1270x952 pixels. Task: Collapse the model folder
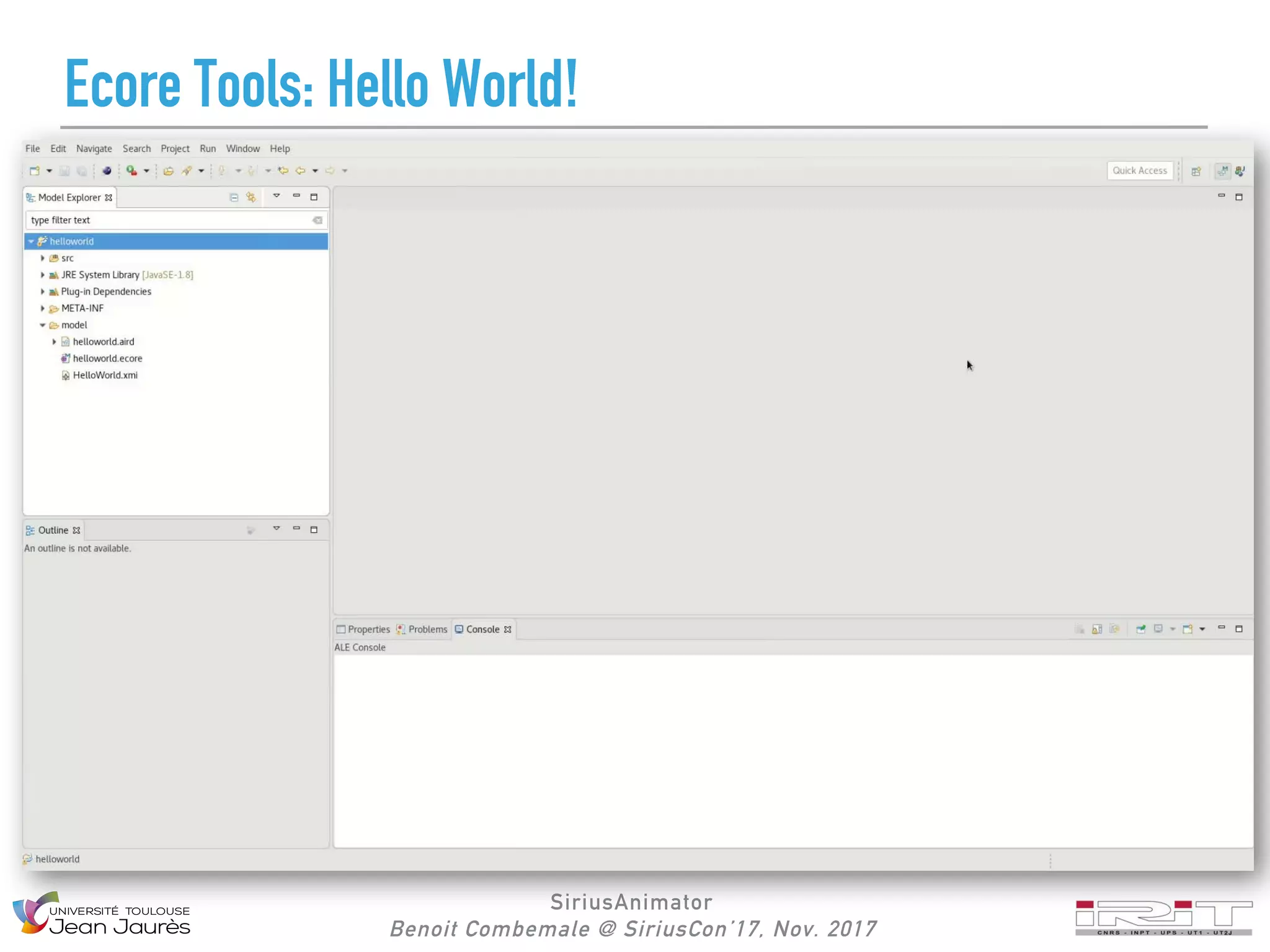pyautogui.click(x=42, y=325)
